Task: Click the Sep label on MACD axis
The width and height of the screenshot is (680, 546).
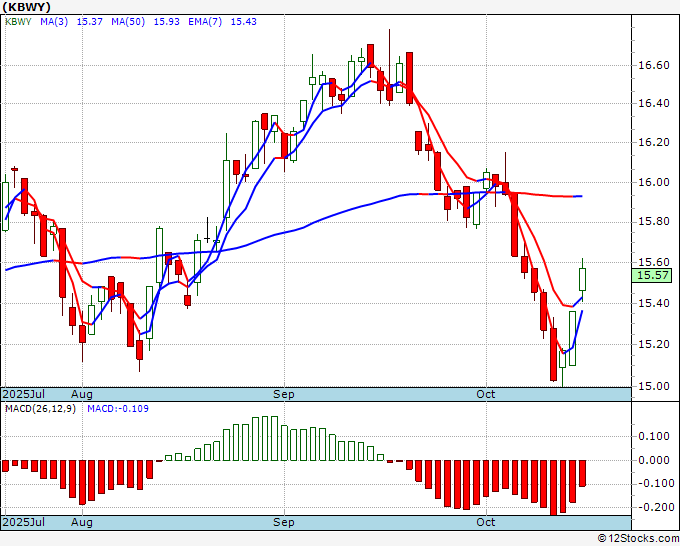Action: (x=284, y=522)
